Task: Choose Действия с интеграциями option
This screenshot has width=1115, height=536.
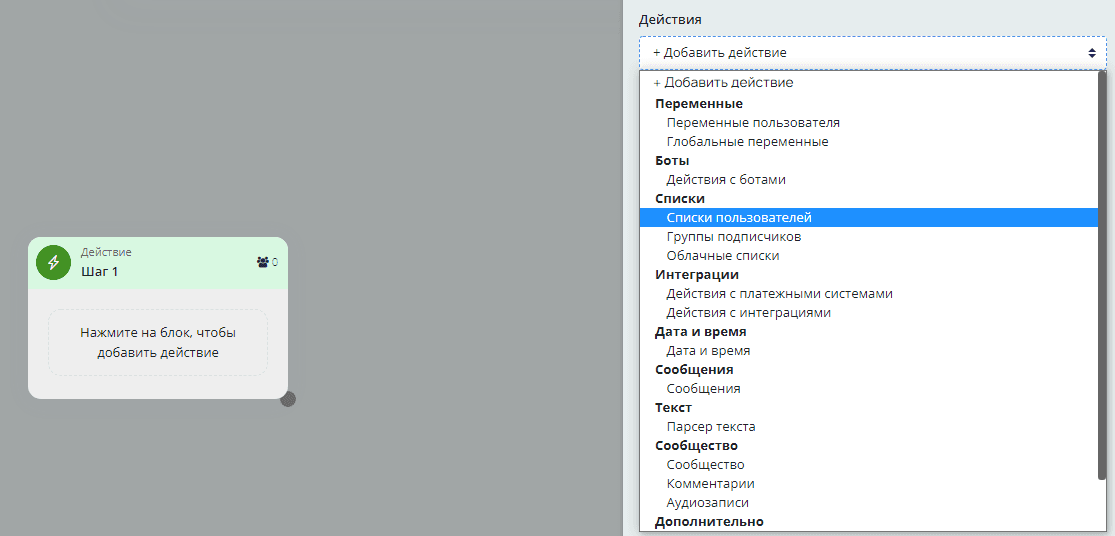Action: tap(748, 313)
